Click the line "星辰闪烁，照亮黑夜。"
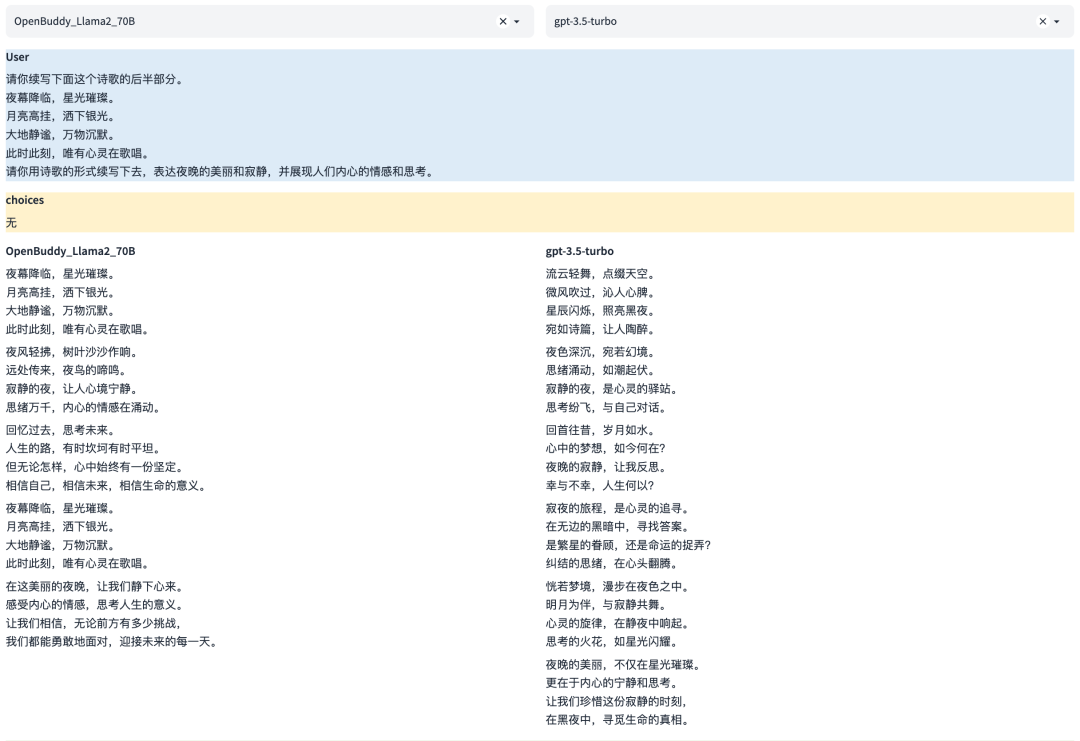This screenshot has width=1080, height=741. tap(602, 311)
